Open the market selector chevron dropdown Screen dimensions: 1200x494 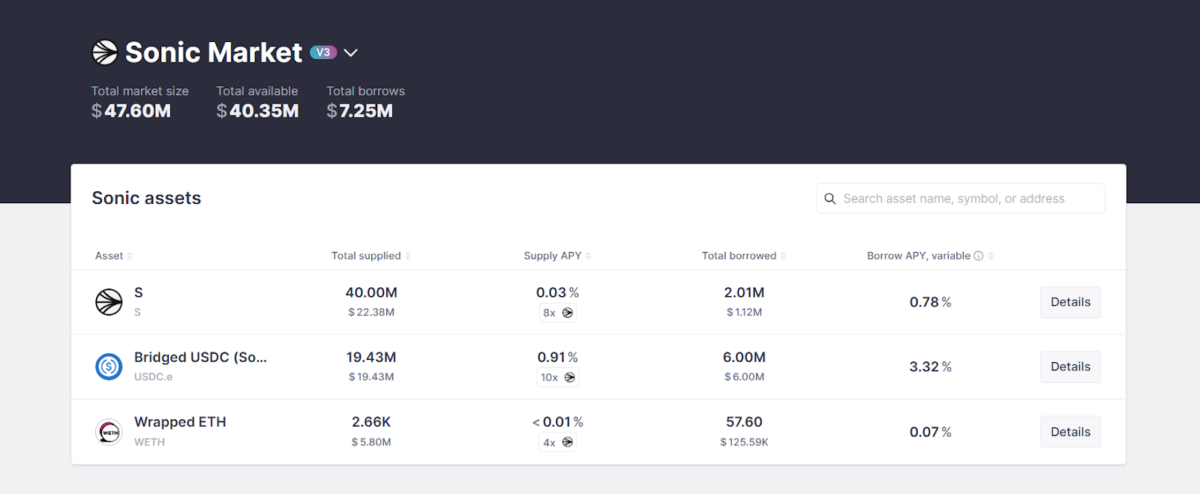(351, 53)
